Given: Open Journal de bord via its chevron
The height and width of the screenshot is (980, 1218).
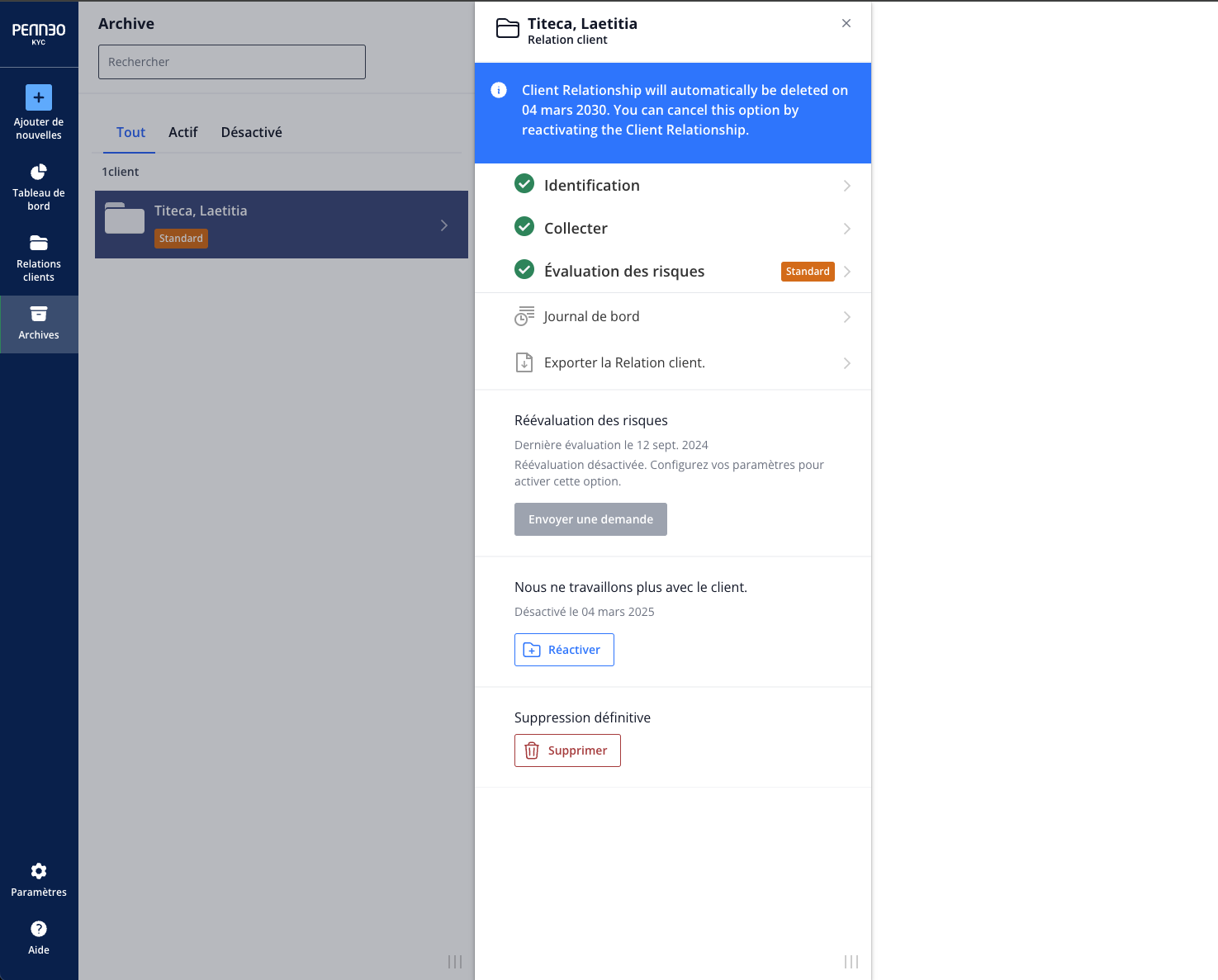Looking at the screenshot, I should coord(847,317).
